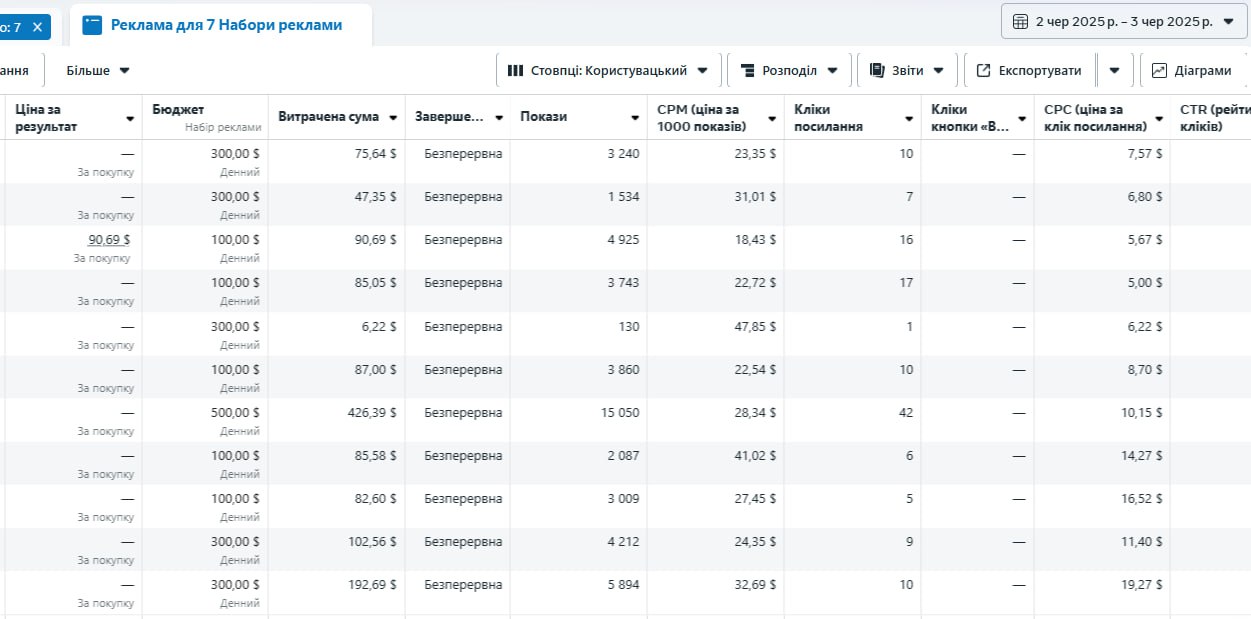
Task: Click the impressions value 2 087
Action: tap(623, 456)
